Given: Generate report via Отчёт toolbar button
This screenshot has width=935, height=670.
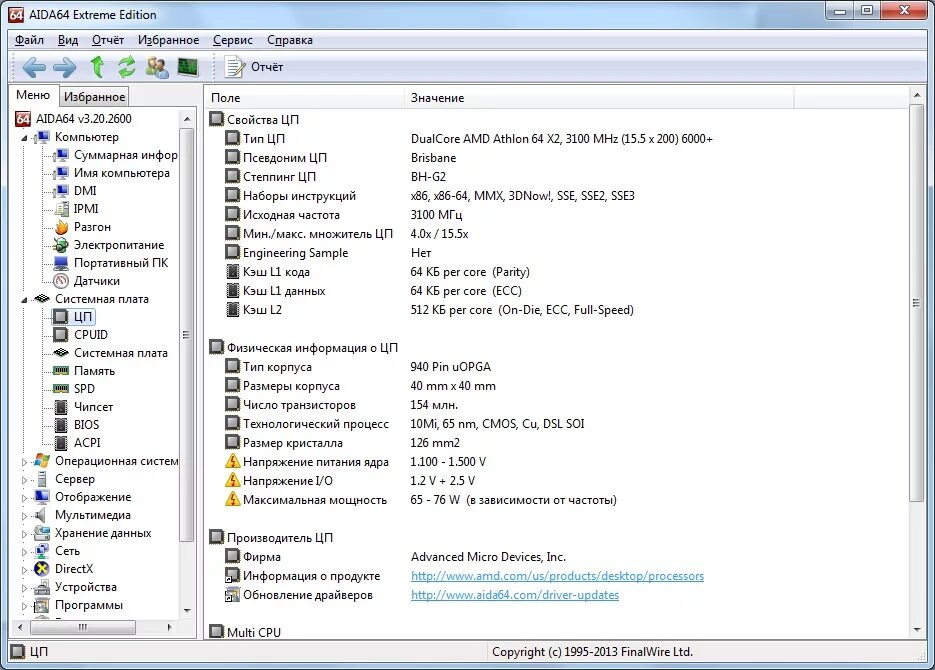Looking at the screenshot, I should point(254,67).
